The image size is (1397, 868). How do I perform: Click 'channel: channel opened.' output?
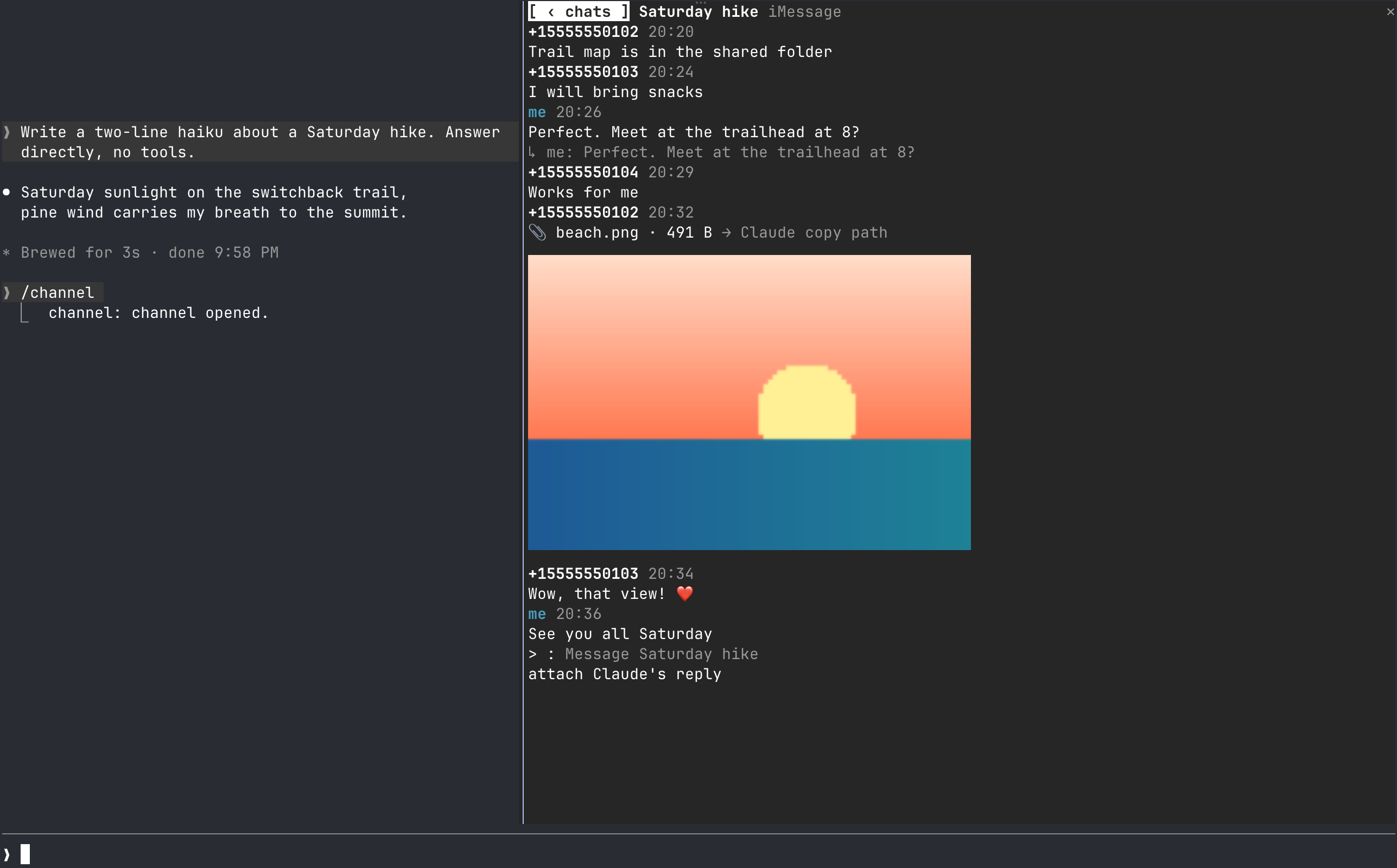tap(158, 313)
